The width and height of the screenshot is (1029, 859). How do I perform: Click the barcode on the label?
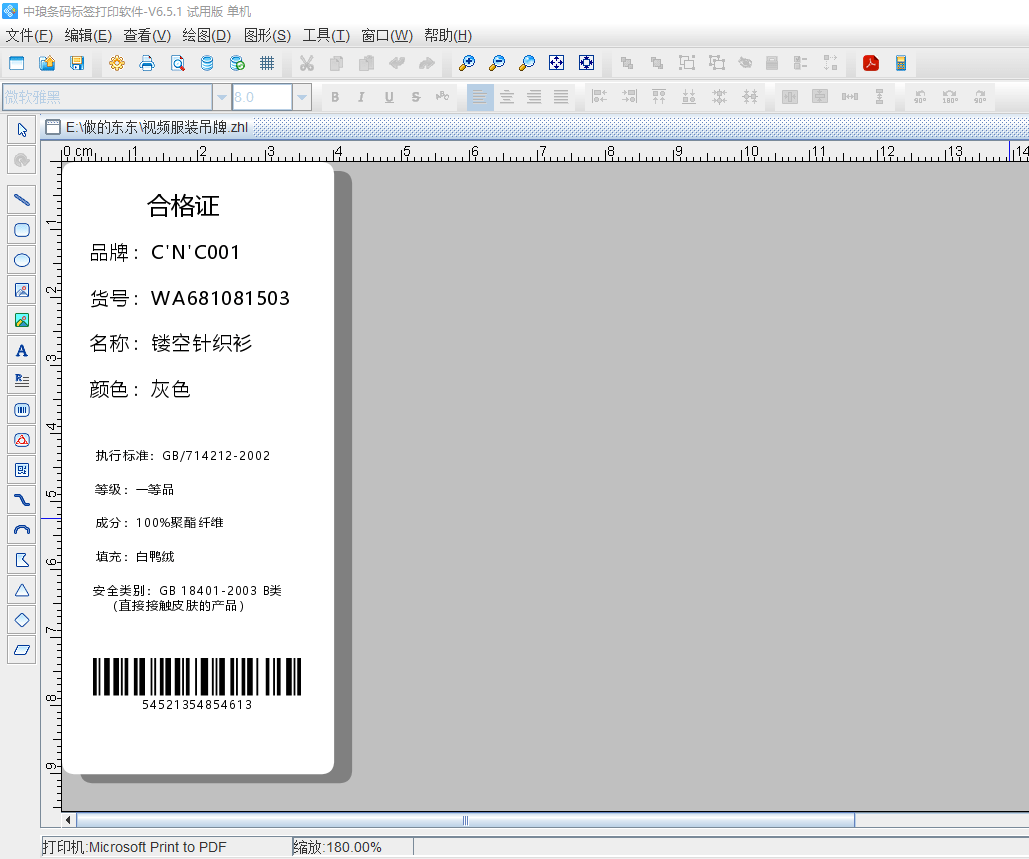point(197,677)
